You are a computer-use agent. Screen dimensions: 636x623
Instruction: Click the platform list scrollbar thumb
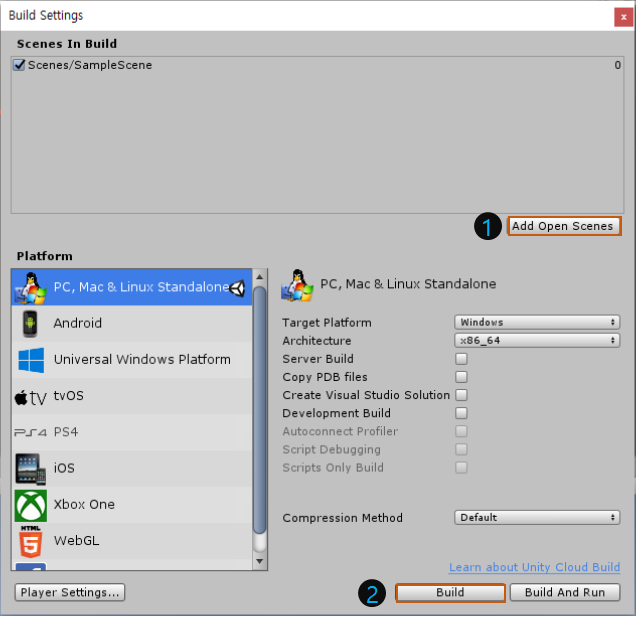coord(260,410)
